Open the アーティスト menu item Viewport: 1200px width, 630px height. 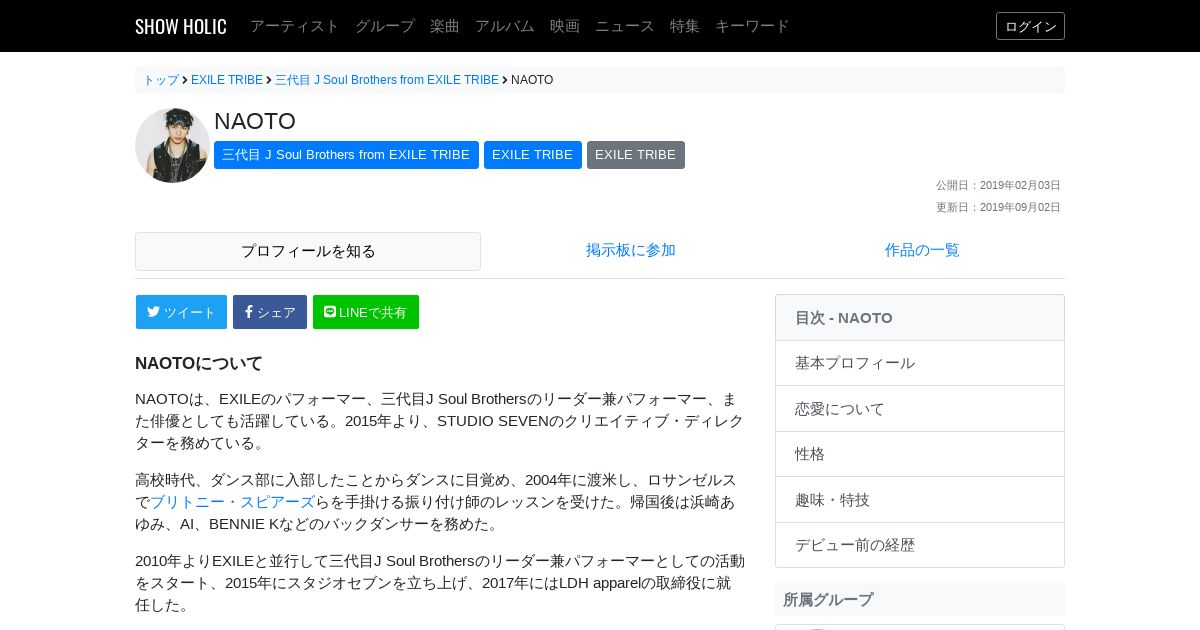point(295,26)
